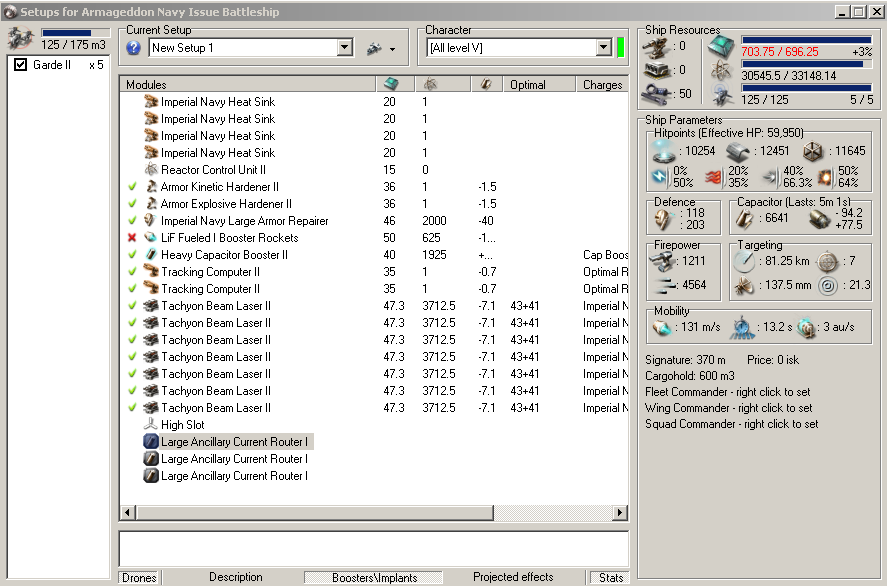
Task: Sort by the Charges column header
Action: (x=602, y=84)
